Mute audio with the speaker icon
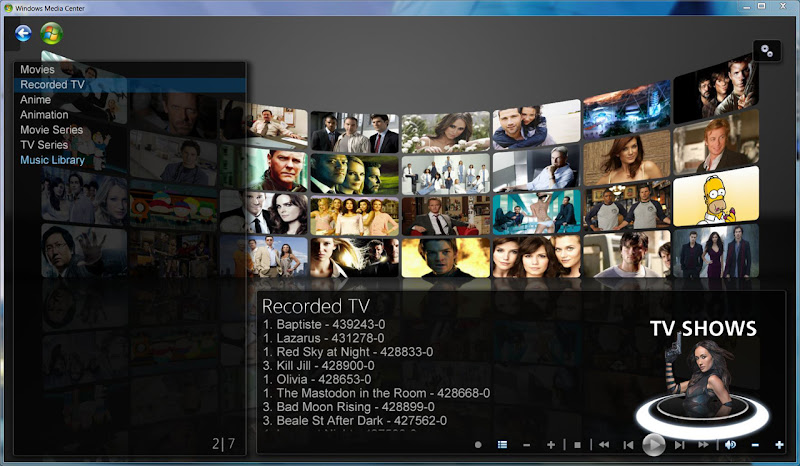Viewport: 800px width, 466px height. (x=730, y=445)
